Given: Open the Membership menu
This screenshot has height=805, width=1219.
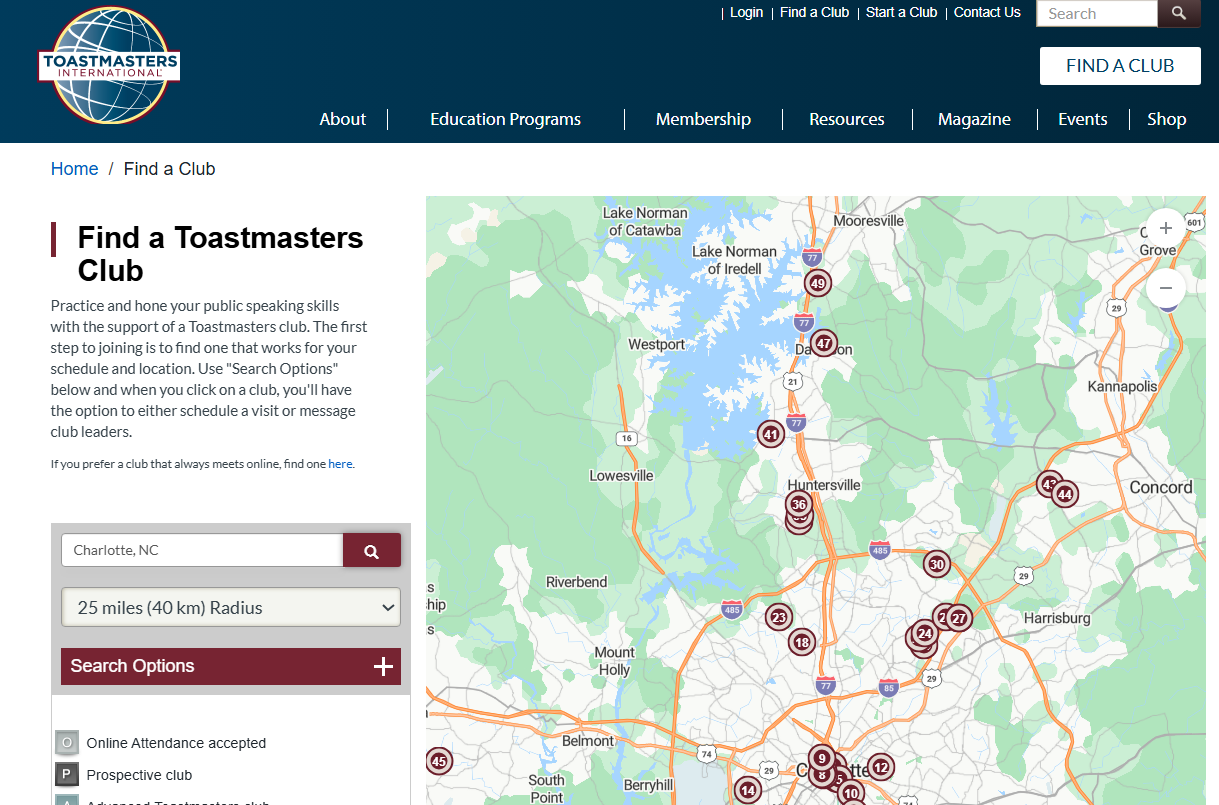Looking at the screenshot, I should click(x=703, y=119).
